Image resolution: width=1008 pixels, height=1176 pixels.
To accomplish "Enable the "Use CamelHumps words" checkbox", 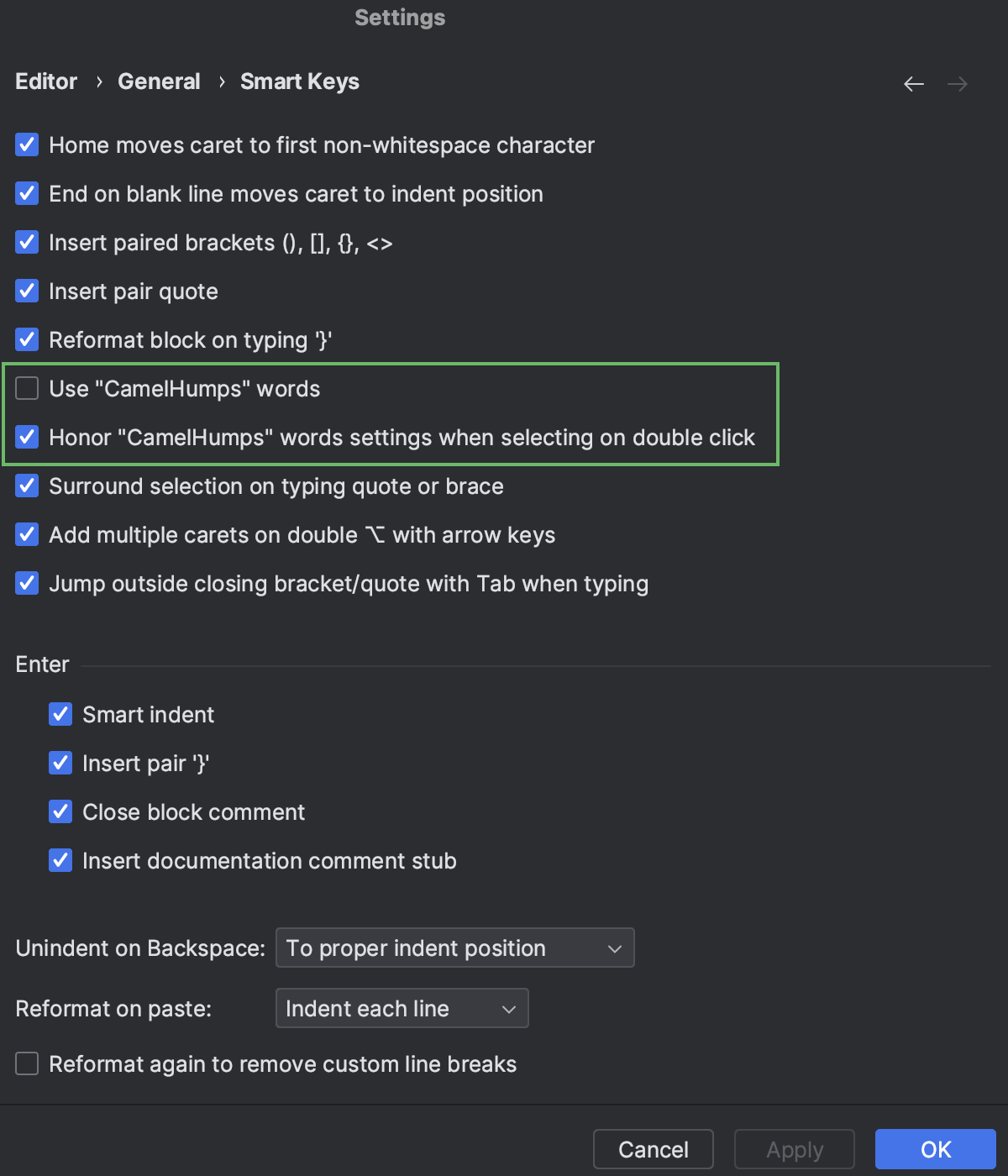I will [x=27, y=388].
